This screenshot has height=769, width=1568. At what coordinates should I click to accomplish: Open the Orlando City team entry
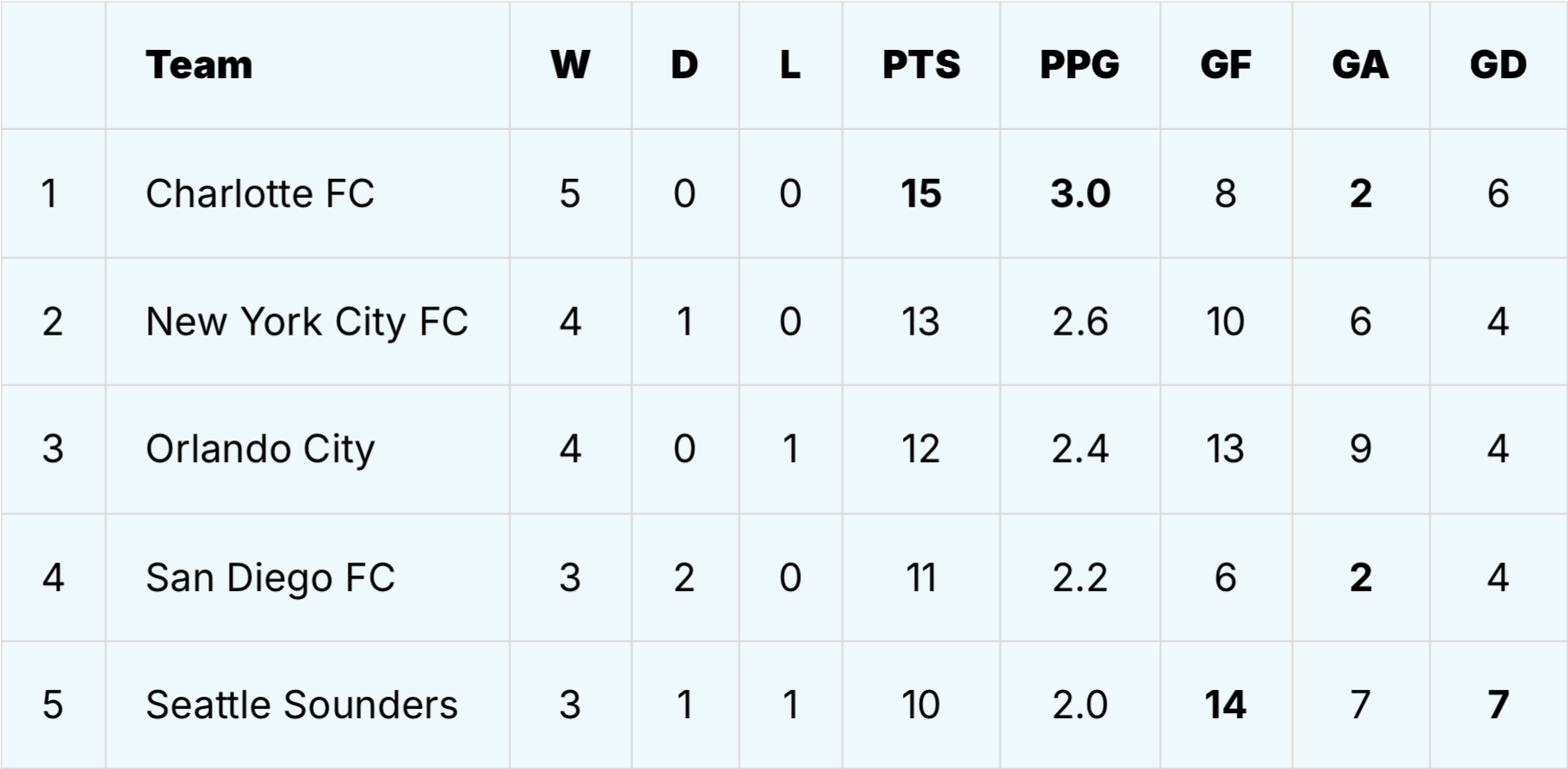pos(261,449)
